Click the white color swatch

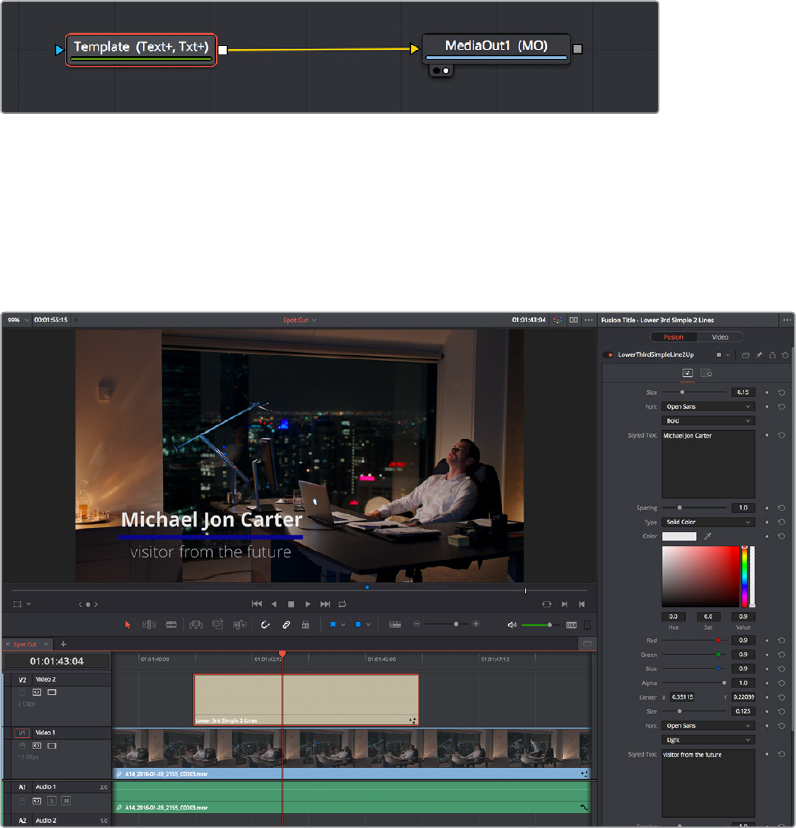[679, 536]
